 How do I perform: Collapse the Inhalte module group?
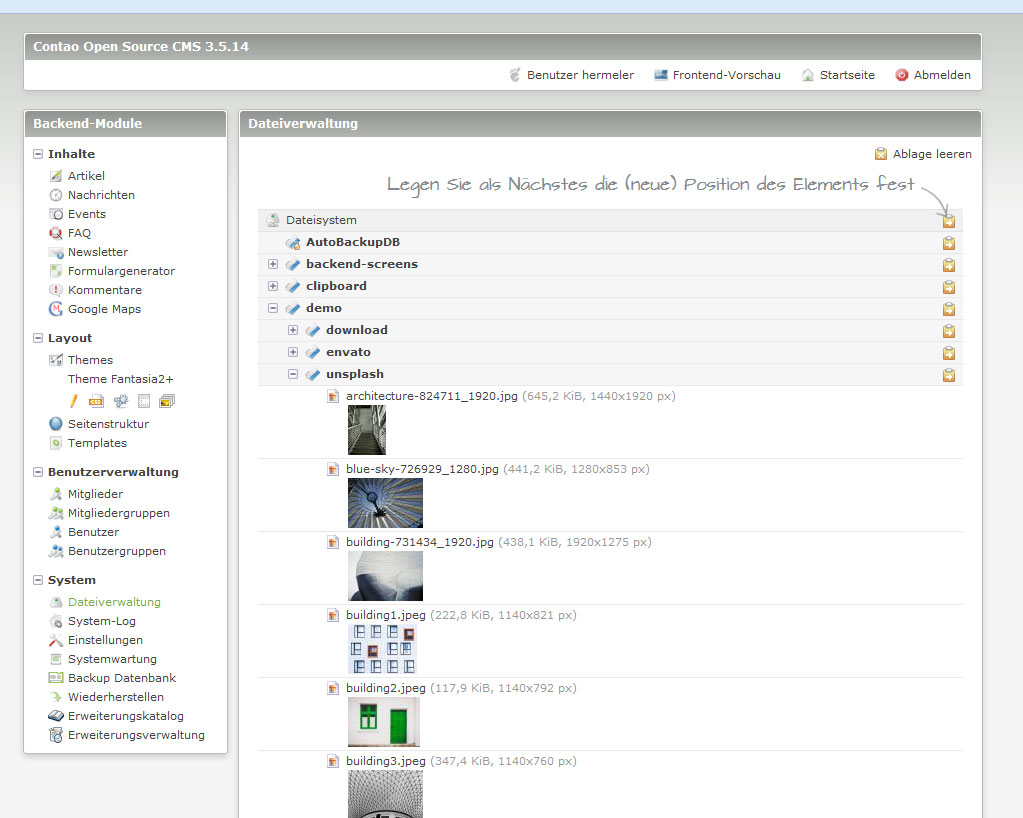(x=38, y=154)
